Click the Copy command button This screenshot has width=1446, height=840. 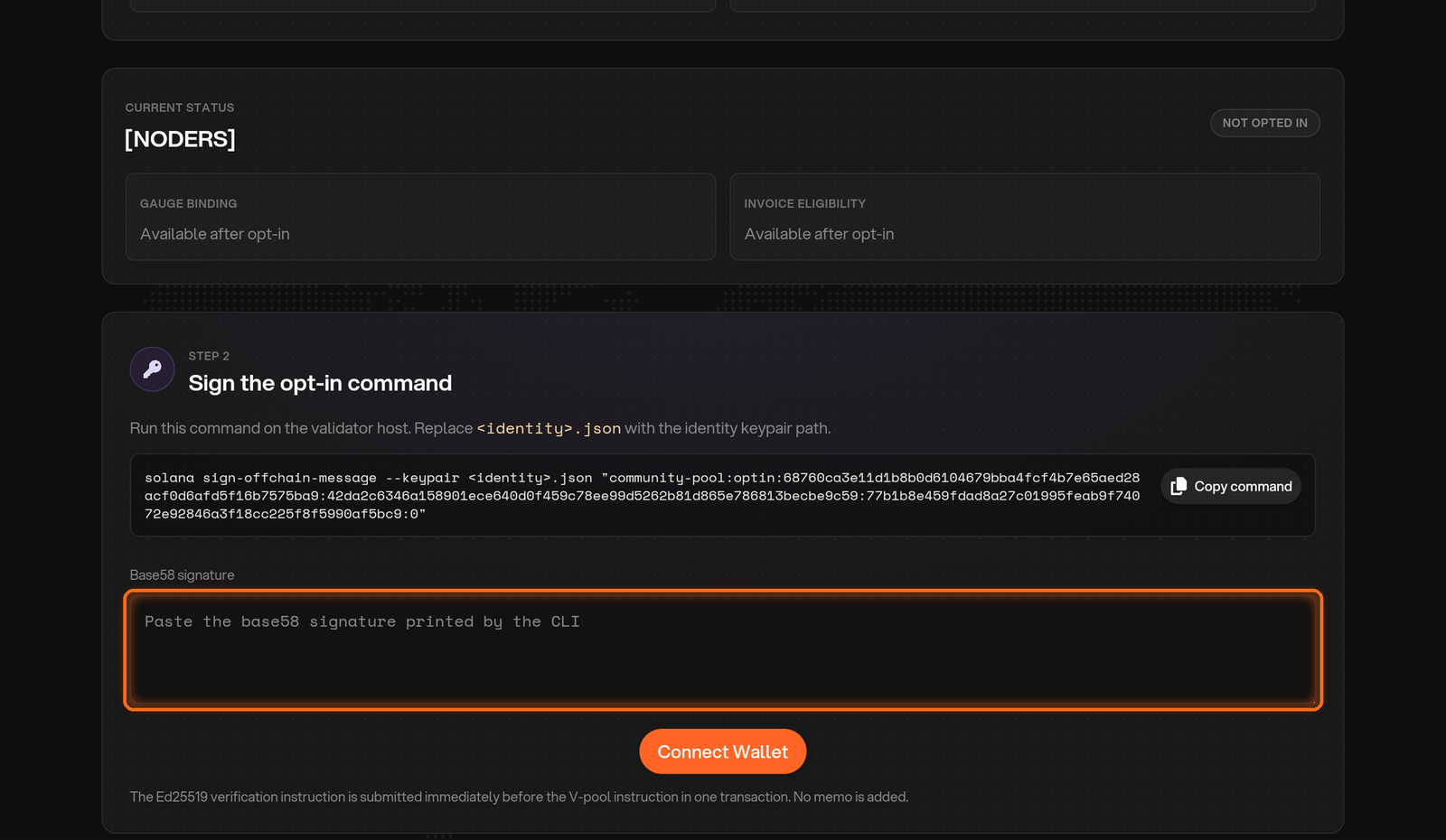pos(1231,486)
